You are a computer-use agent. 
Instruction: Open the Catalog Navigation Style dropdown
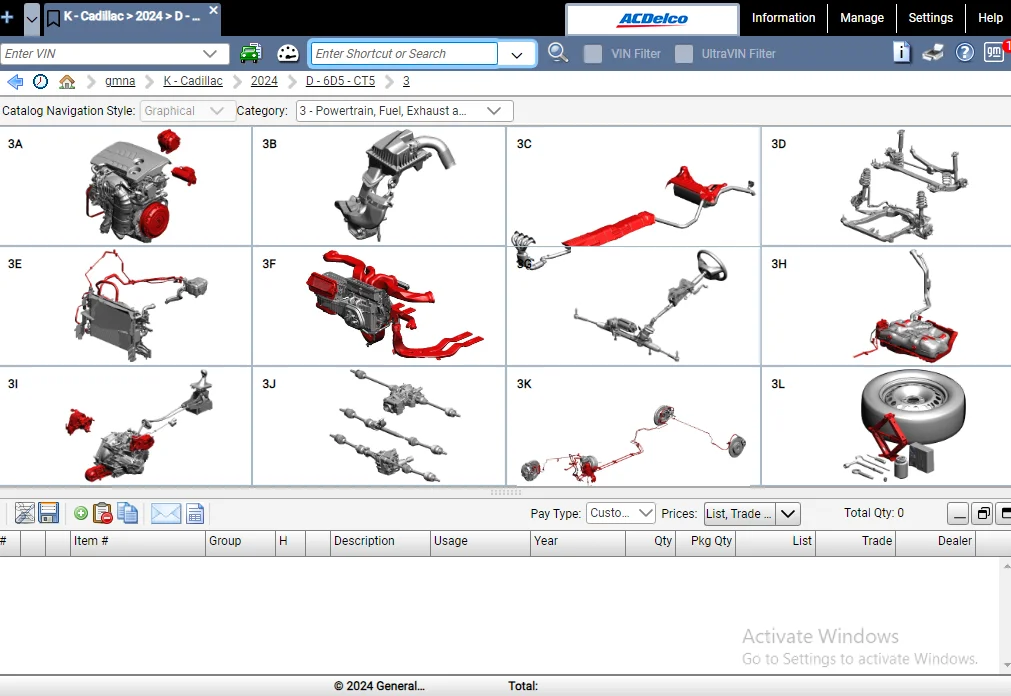(188, 111)
